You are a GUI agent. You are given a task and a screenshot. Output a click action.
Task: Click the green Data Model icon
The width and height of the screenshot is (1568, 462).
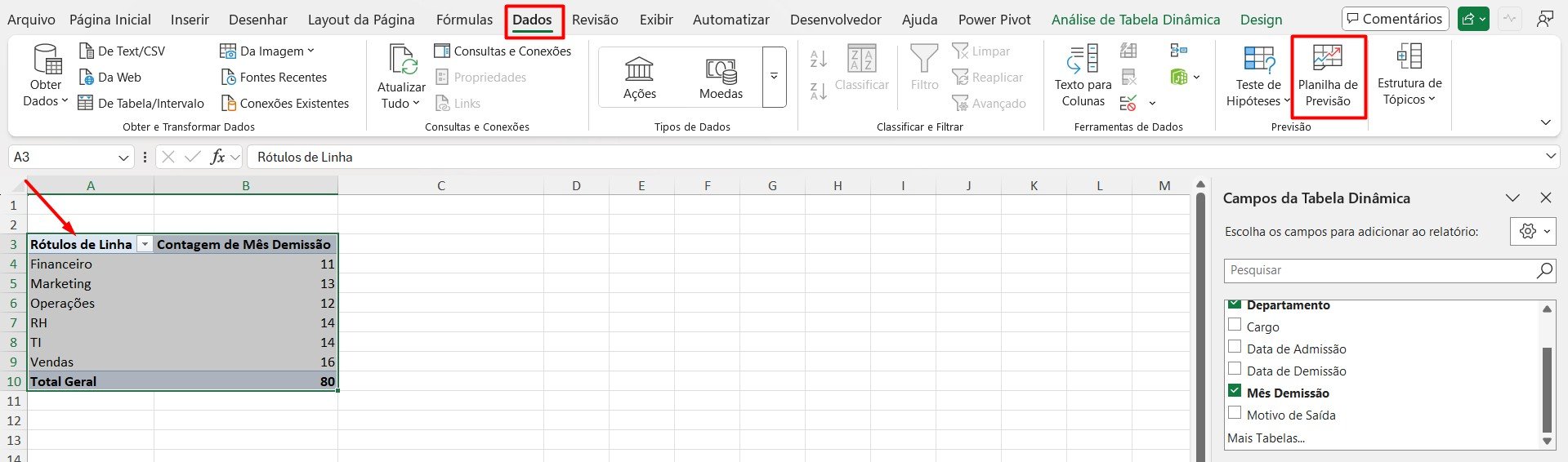[x=1178, y=77]
